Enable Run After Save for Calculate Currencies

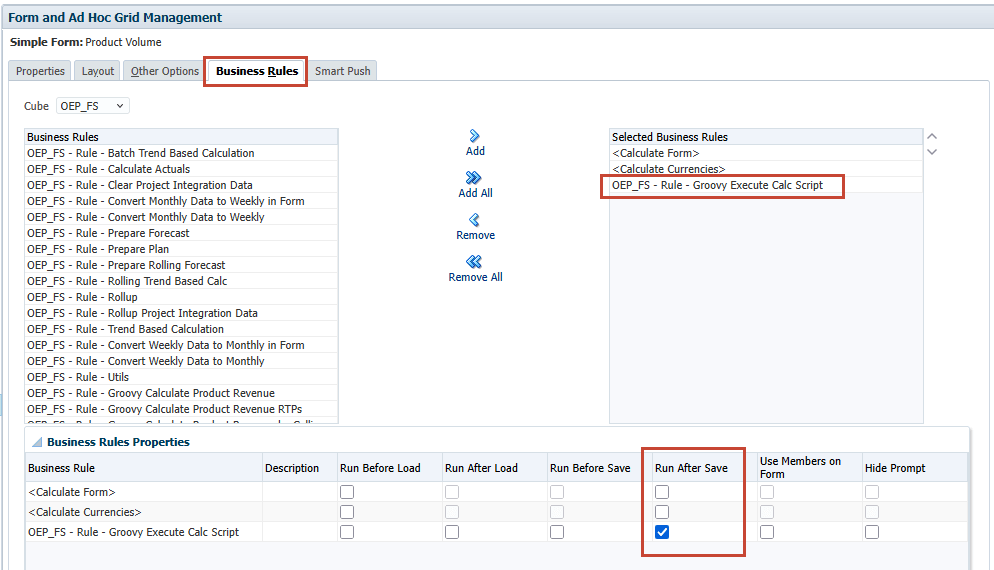tap(662, 512)
